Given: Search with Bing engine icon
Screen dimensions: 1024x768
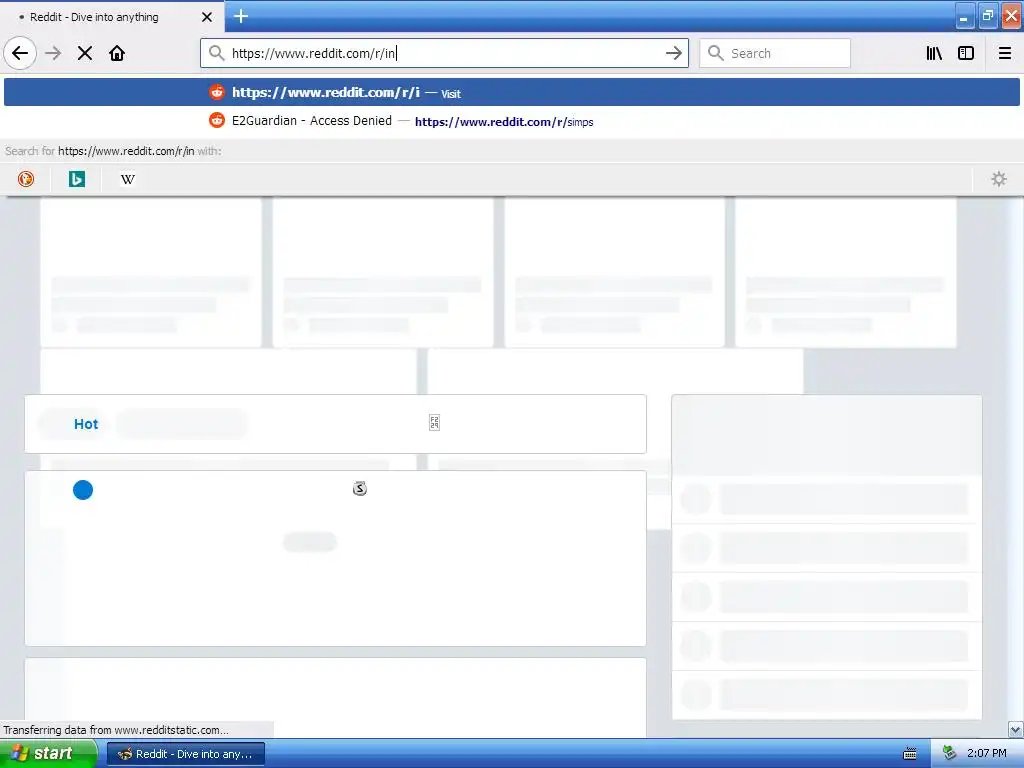Looking at the screenshot, I should click(77, 179).
